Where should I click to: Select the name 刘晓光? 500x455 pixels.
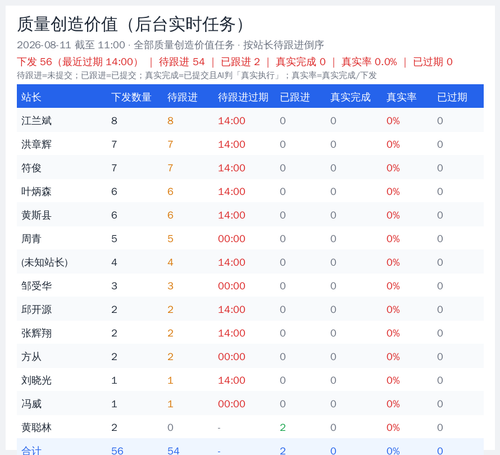(x=36, y=380)
